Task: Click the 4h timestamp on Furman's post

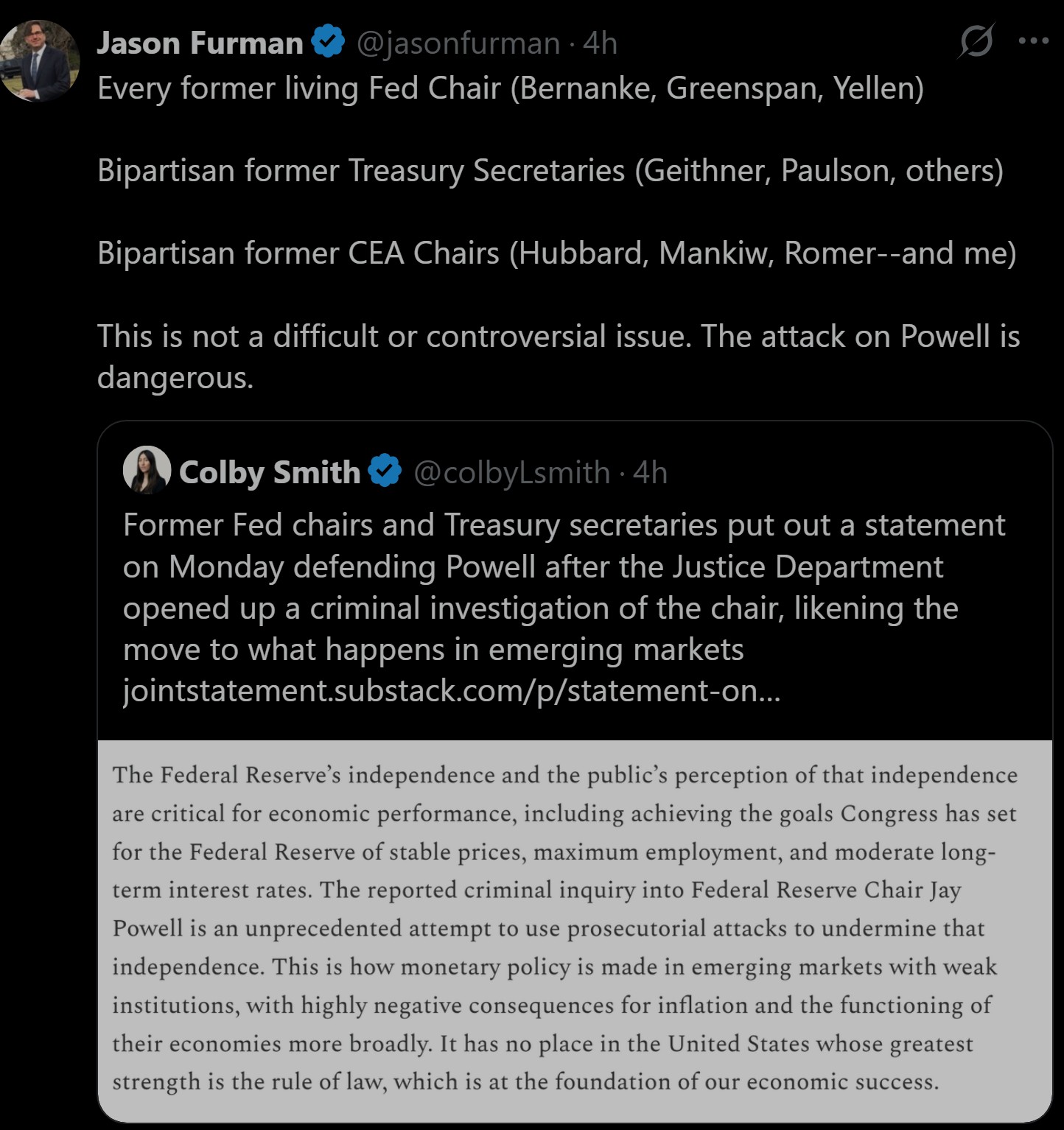Action: (x=600, y=43)
